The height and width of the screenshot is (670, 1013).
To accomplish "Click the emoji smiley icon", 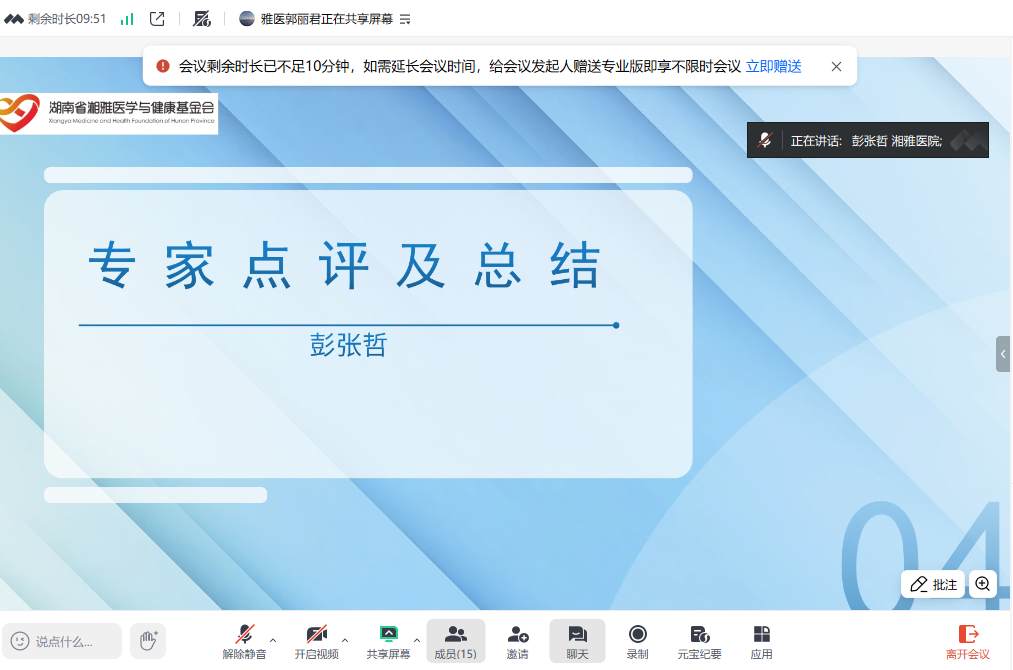I will [20, 641].
